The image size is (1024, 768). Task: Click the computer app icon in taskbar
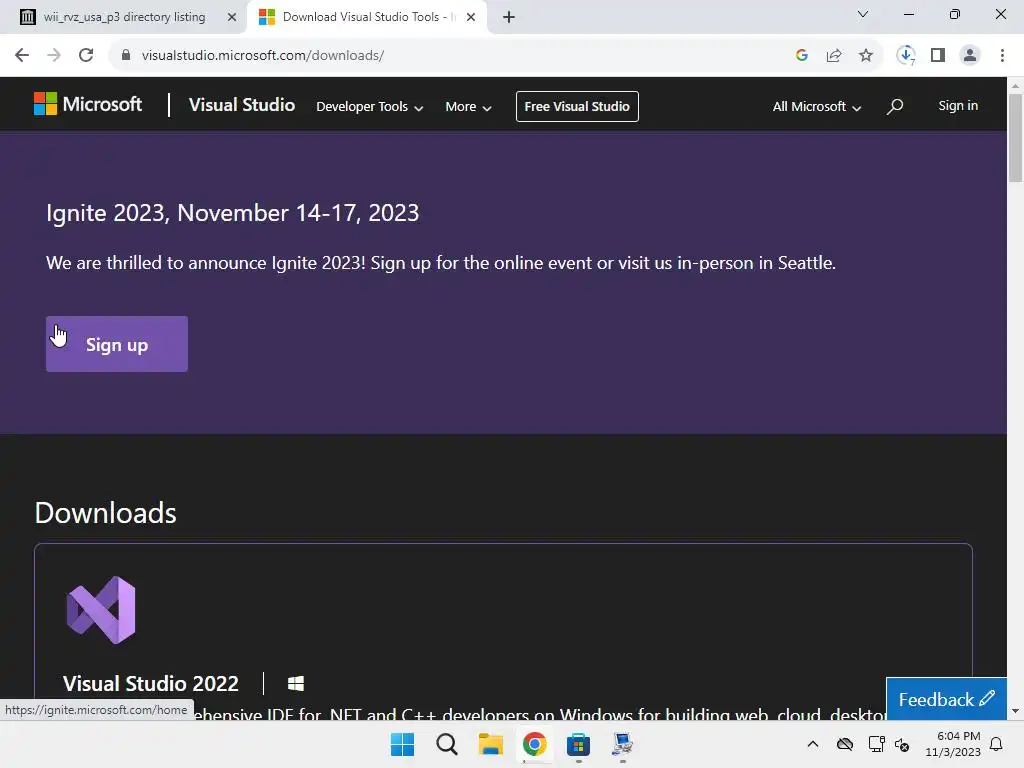[x=622, y=744]
